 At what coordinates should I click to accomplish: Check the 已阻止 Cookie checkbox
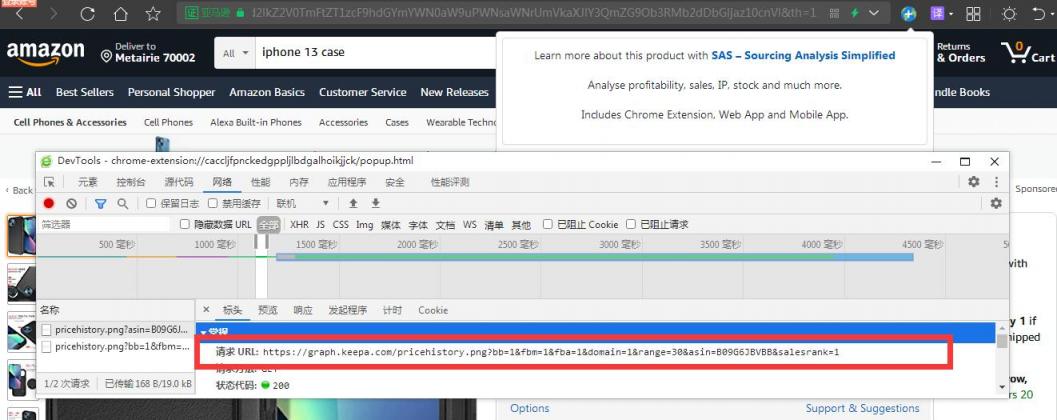point(548,224)
